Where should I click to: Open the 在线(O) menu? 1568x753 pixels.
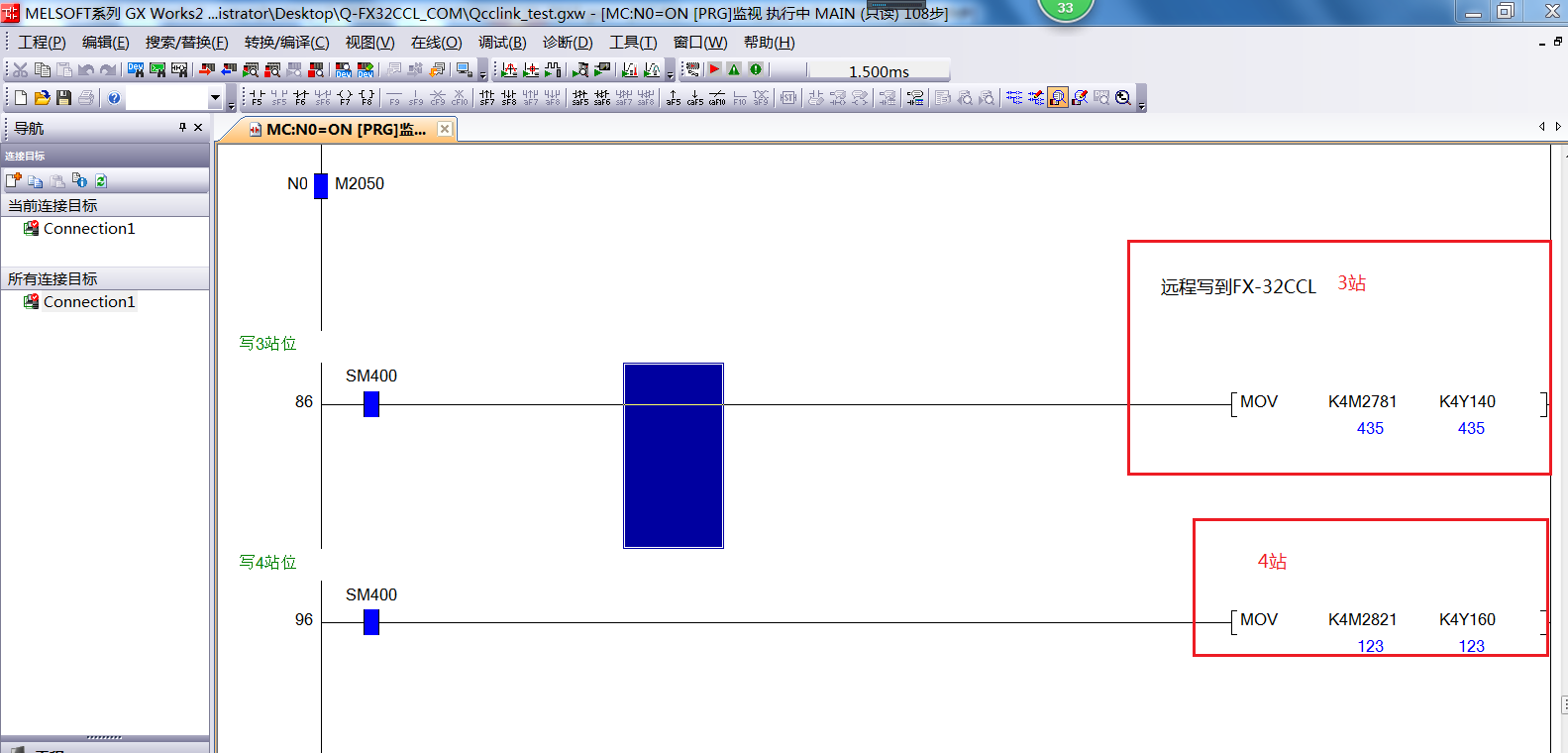(x=436, y=43)
